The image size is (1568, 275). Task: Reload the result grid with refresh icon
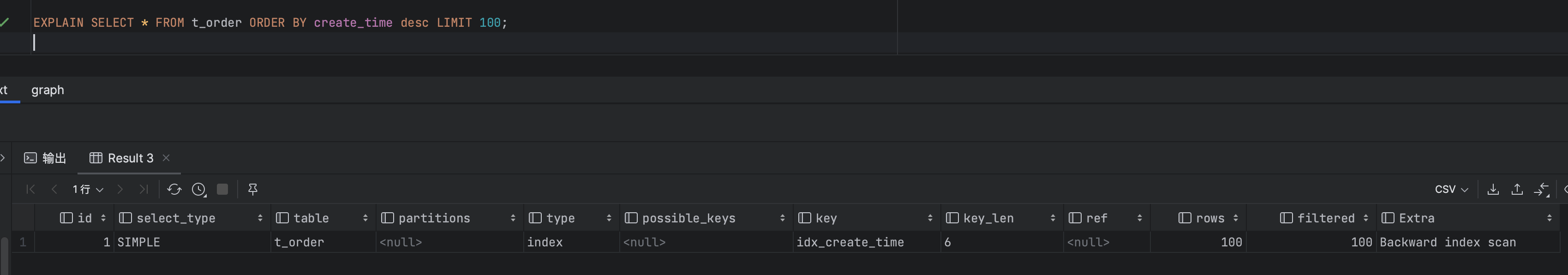click(174, 189)
